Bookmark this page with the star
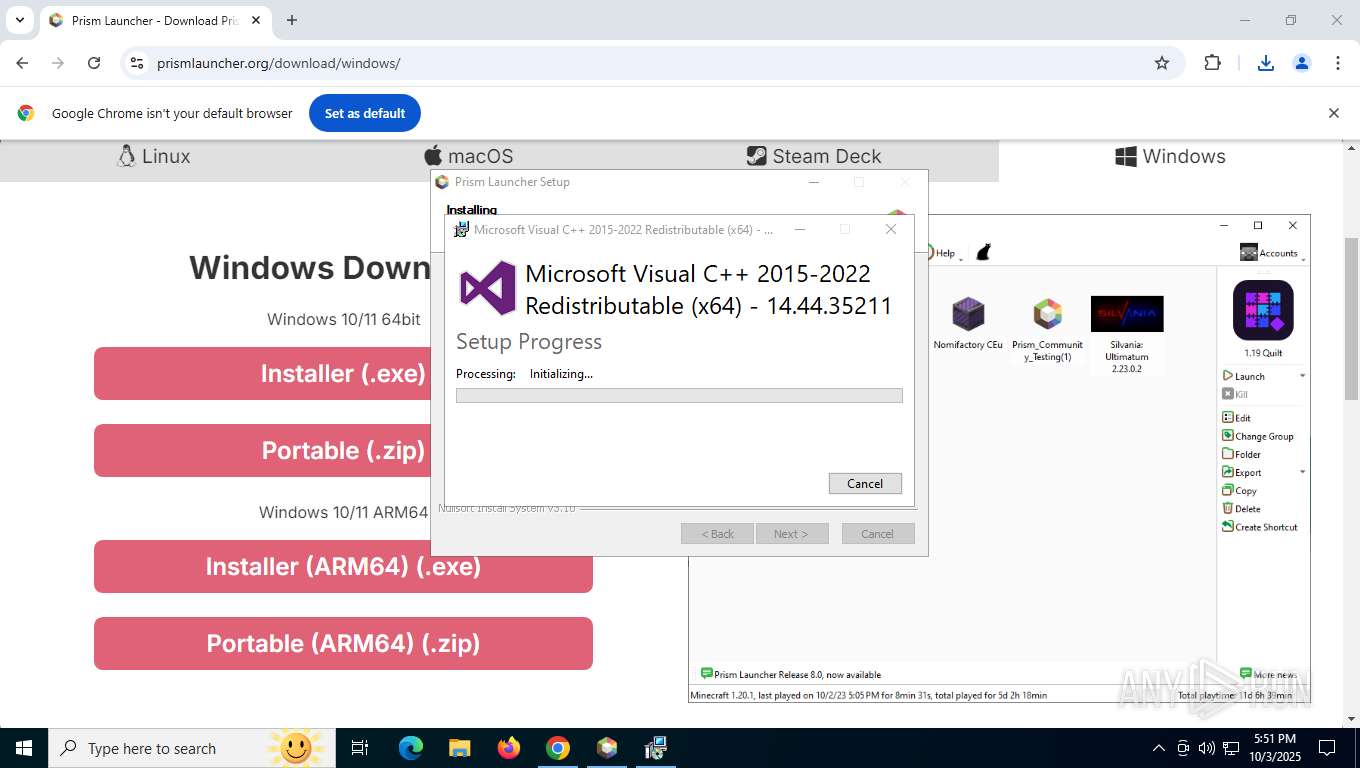1360x768 pixels. coord(1162,63)
